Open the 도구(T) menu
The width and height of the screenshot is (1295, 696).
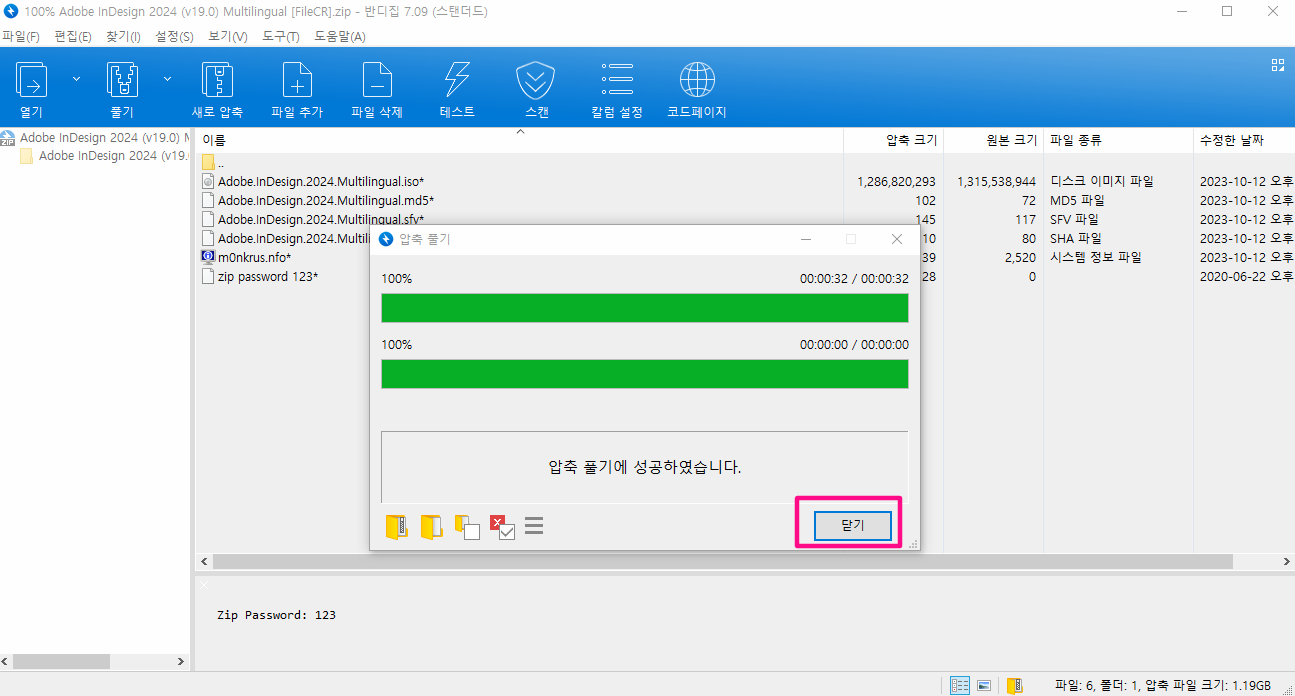pos(281,37)
